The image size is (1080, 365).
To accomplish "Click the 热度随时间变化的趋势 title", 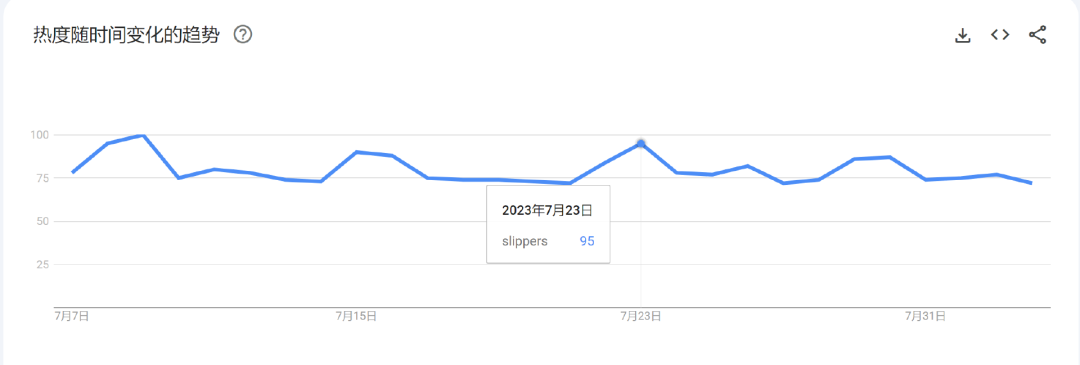I will pyautogui.click(x=126, y=36).
